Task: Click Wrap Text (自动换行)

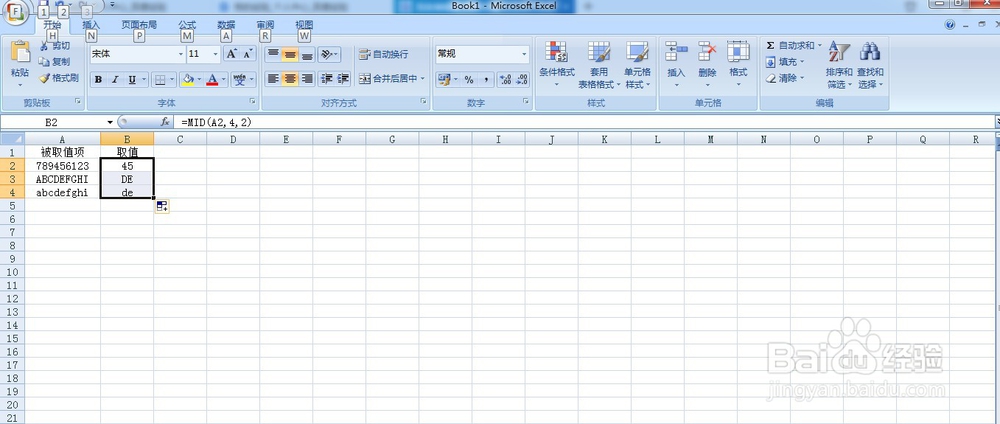Action: [x=383, y=54]
